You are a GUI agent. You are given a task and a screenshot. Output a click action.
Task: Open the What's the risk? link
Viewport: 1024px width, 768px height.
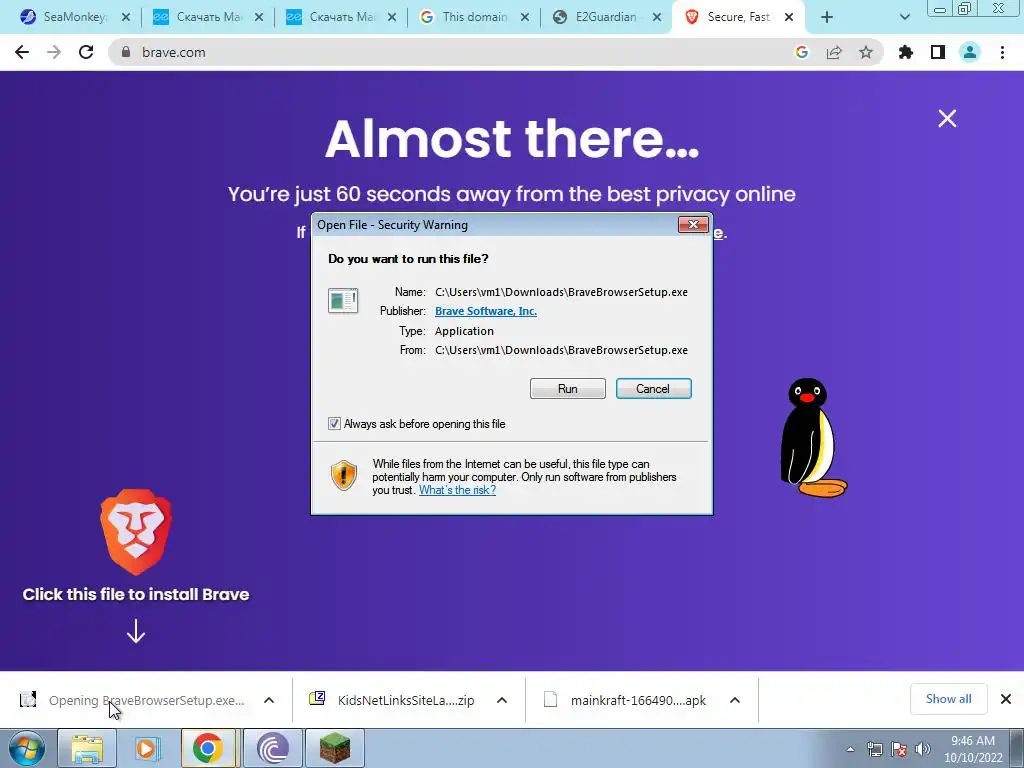point(457,490)
